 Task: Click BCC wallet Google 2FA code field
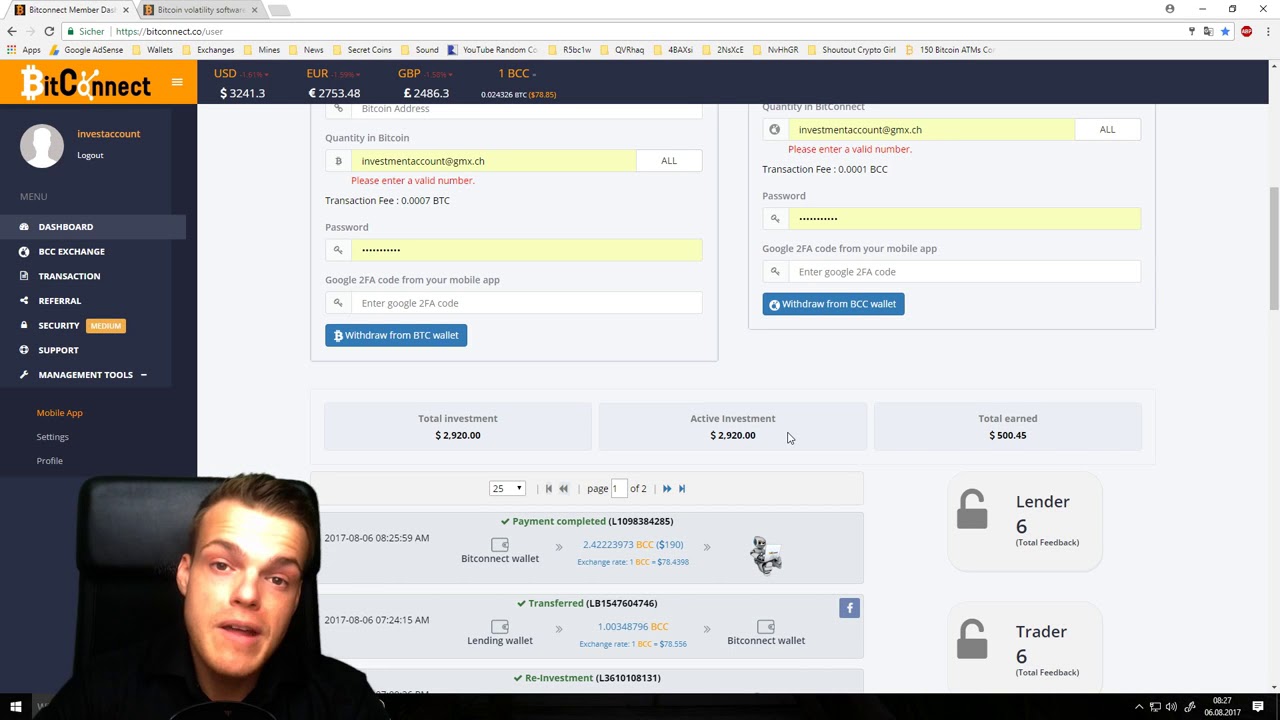point(964,272)
